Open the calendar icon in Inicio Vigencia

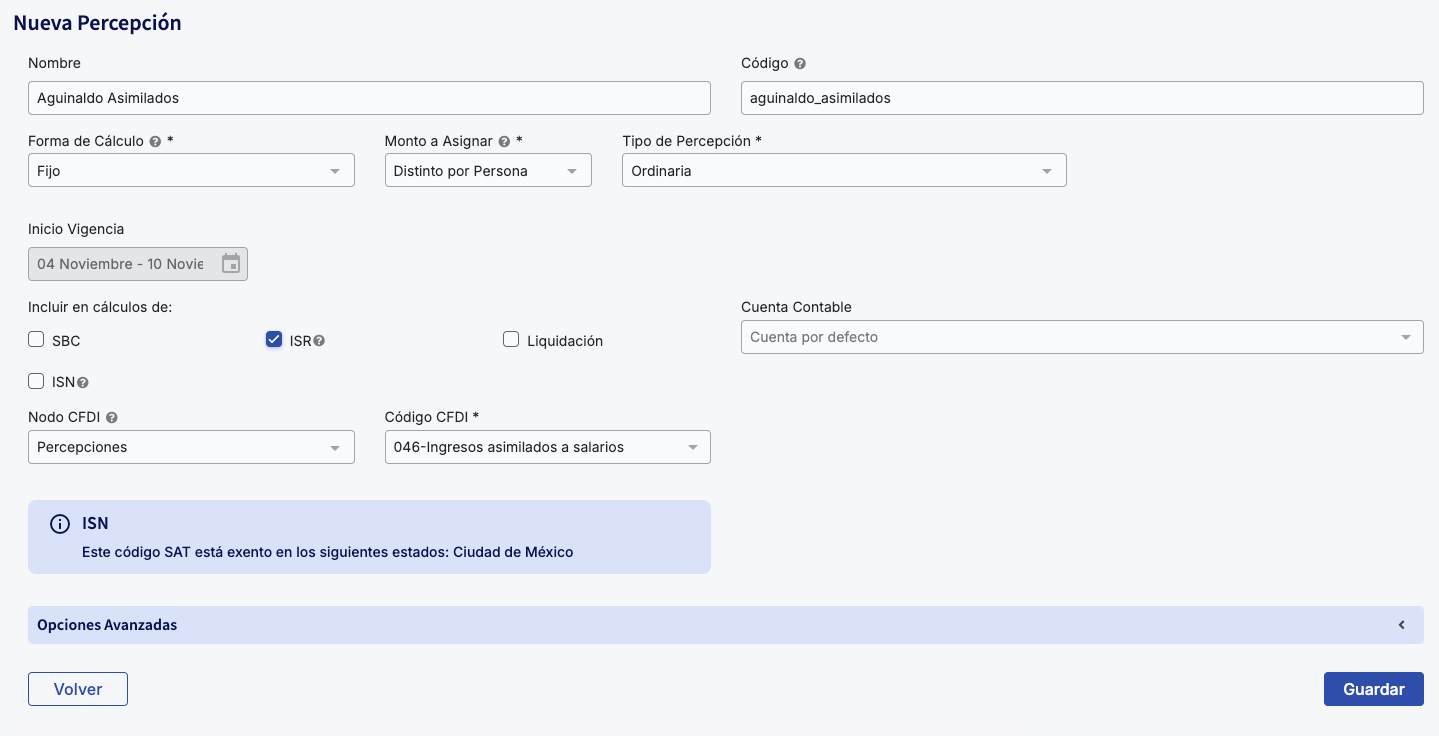231,264
